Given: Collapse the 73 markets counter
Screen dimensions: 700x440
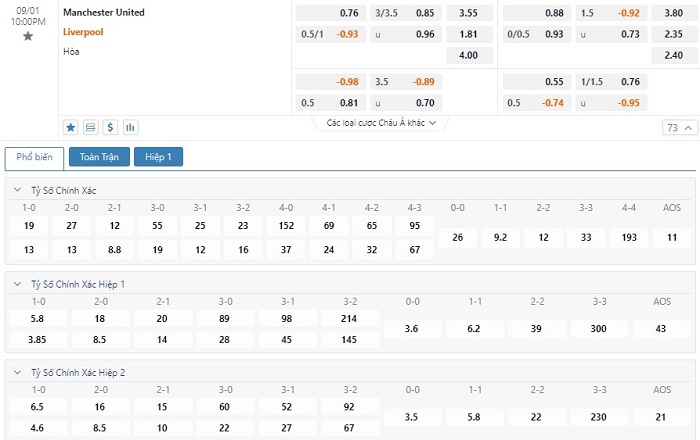Looking at the screenshot, I should (x=677, y=128).
